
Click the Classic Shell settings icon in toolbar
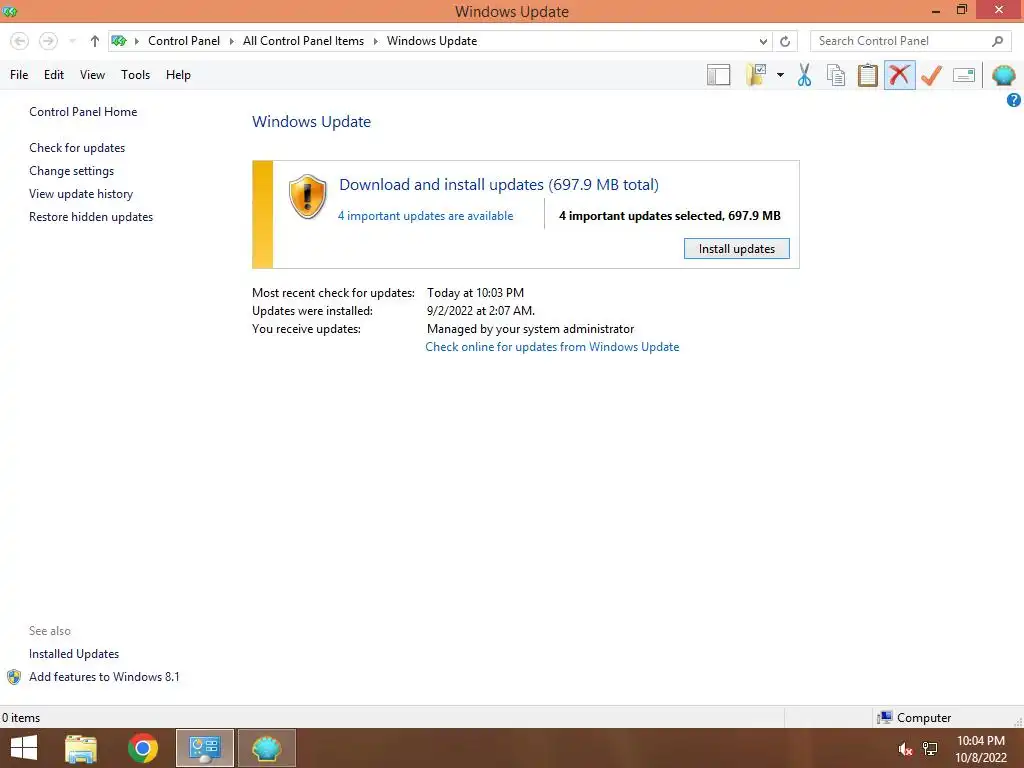[1003, 75]
